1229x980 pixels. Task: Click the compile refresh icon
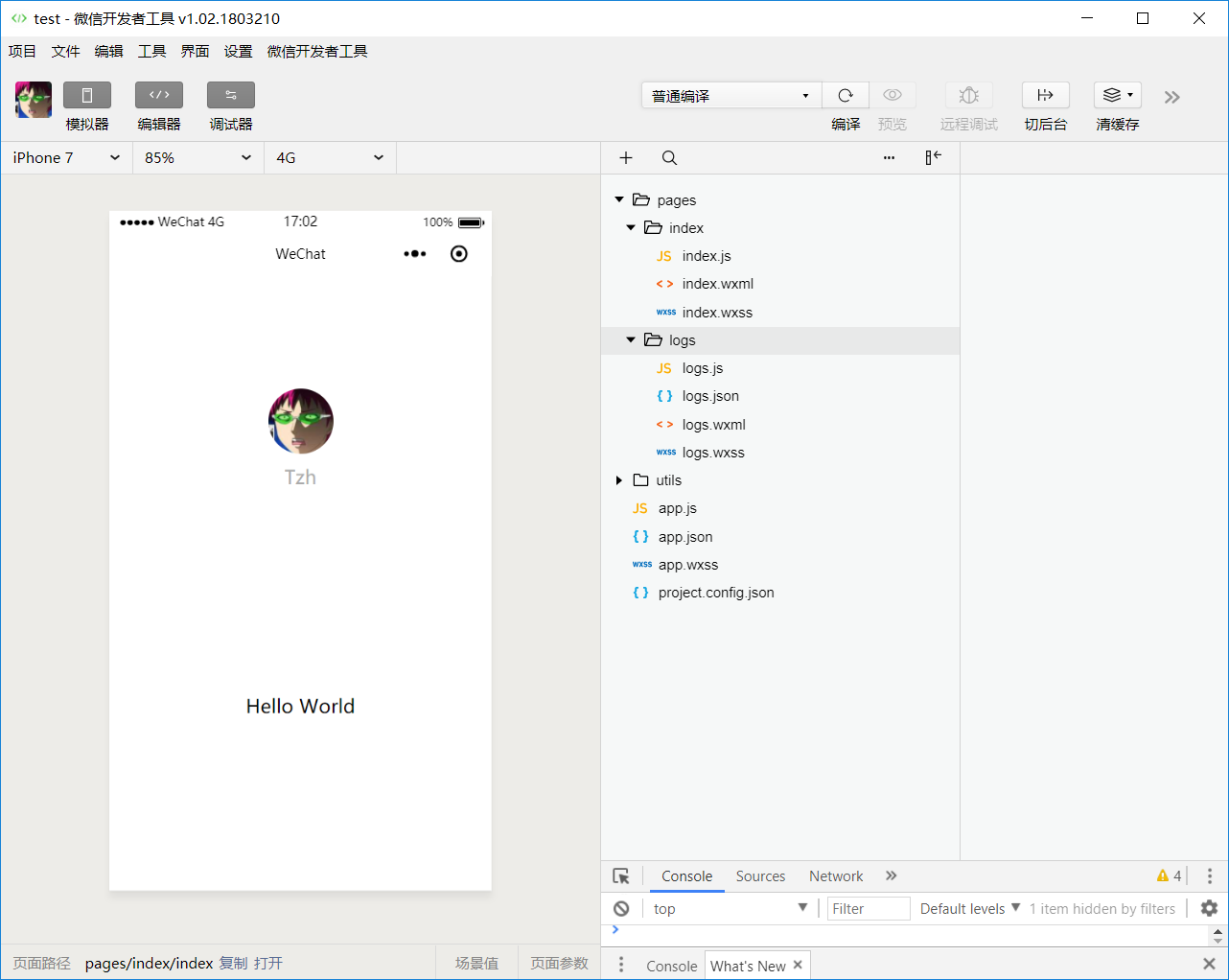pyautogui.click(x=846, y=95)
